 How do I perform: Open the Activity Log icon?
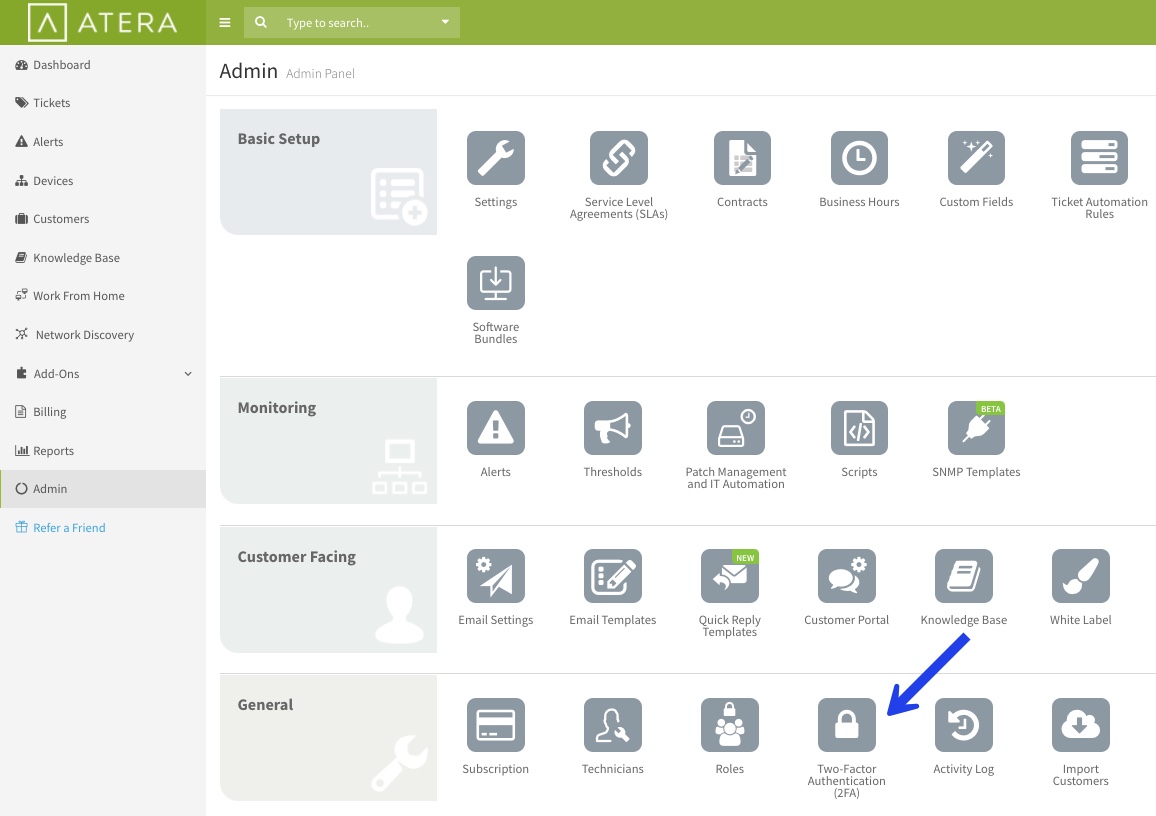[964, 725]
